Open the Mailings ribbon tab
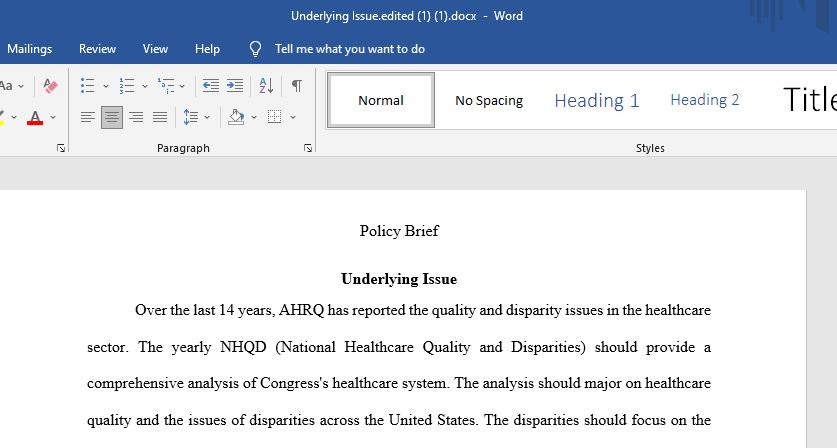This screenshot has width=837, height=448. [x=29, y=49]
